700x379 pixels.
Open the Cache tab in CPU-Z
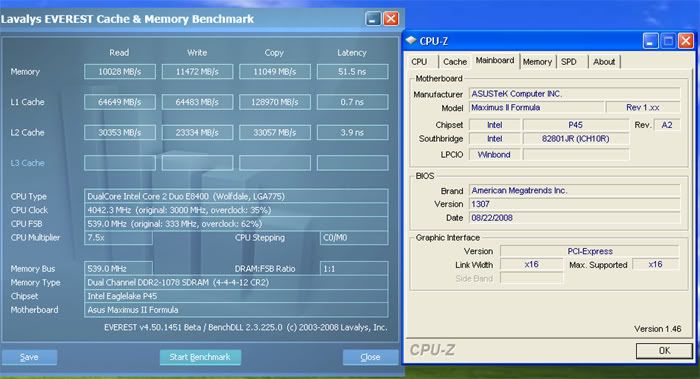[x=455, y=62]
